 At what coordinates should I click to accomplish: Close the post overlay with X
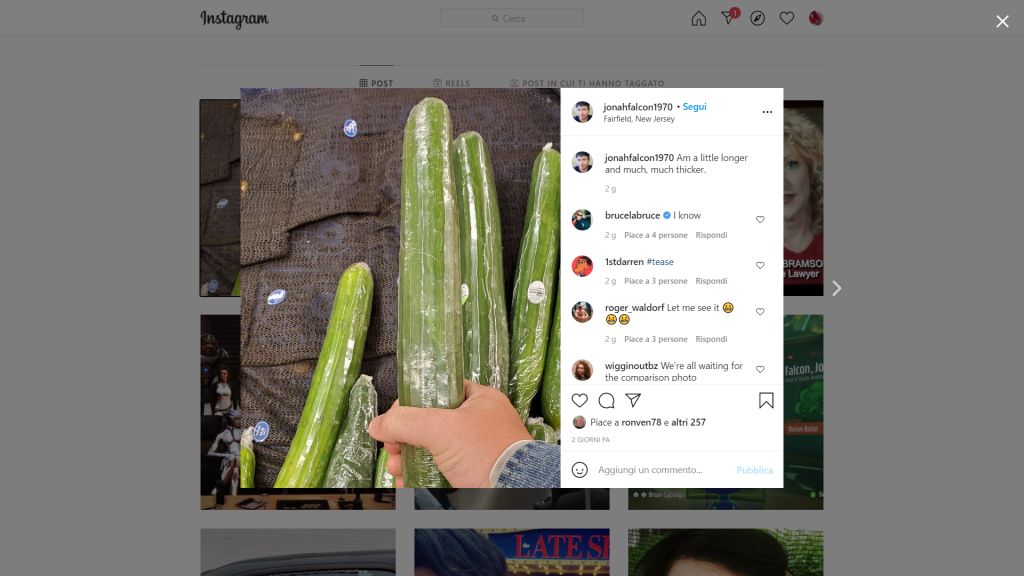click(1002, 22)
